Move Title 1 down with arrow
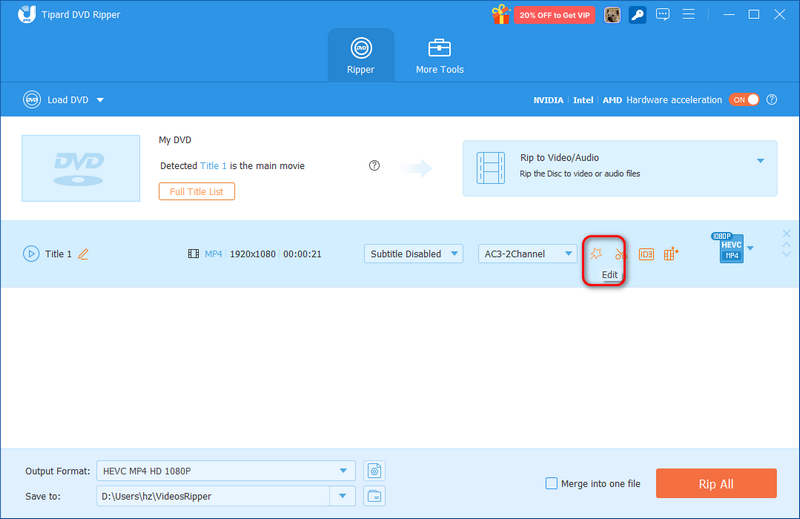Viewport: 800px width, 519px height. pos(786,254)
